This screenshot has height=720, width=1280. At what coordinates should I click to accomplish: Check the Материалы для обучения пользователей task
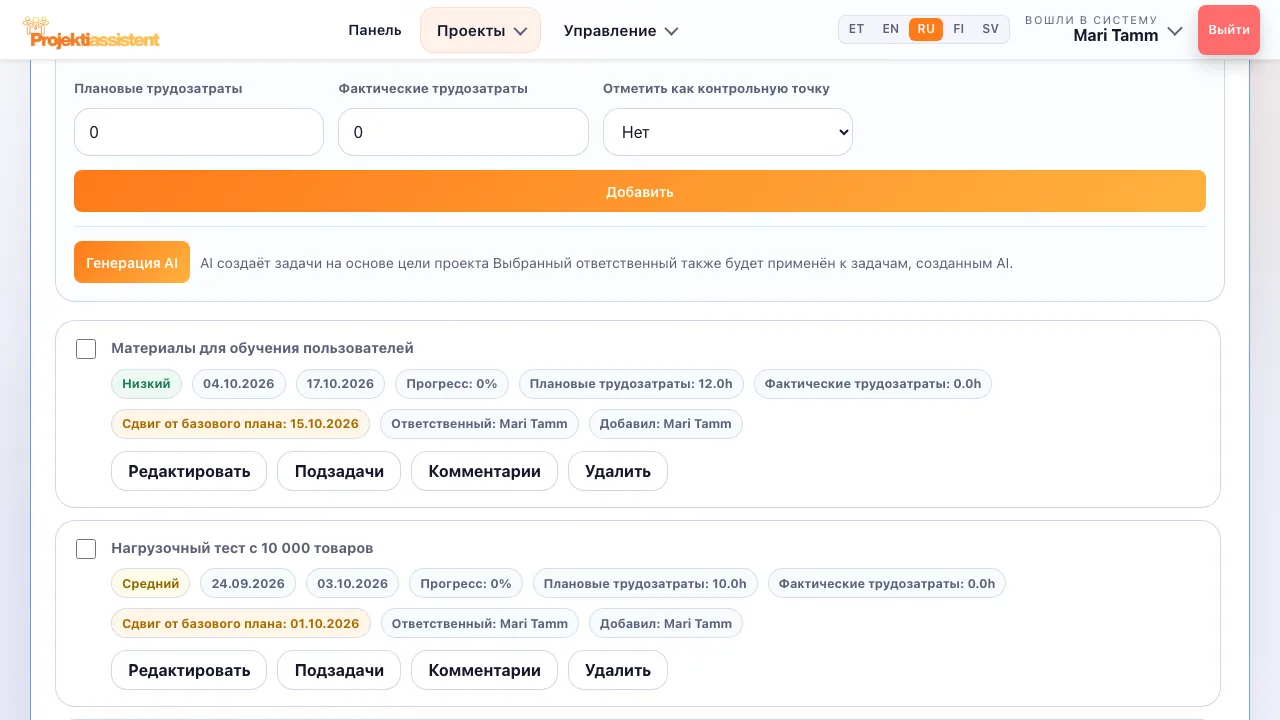(x=86, y=349)
